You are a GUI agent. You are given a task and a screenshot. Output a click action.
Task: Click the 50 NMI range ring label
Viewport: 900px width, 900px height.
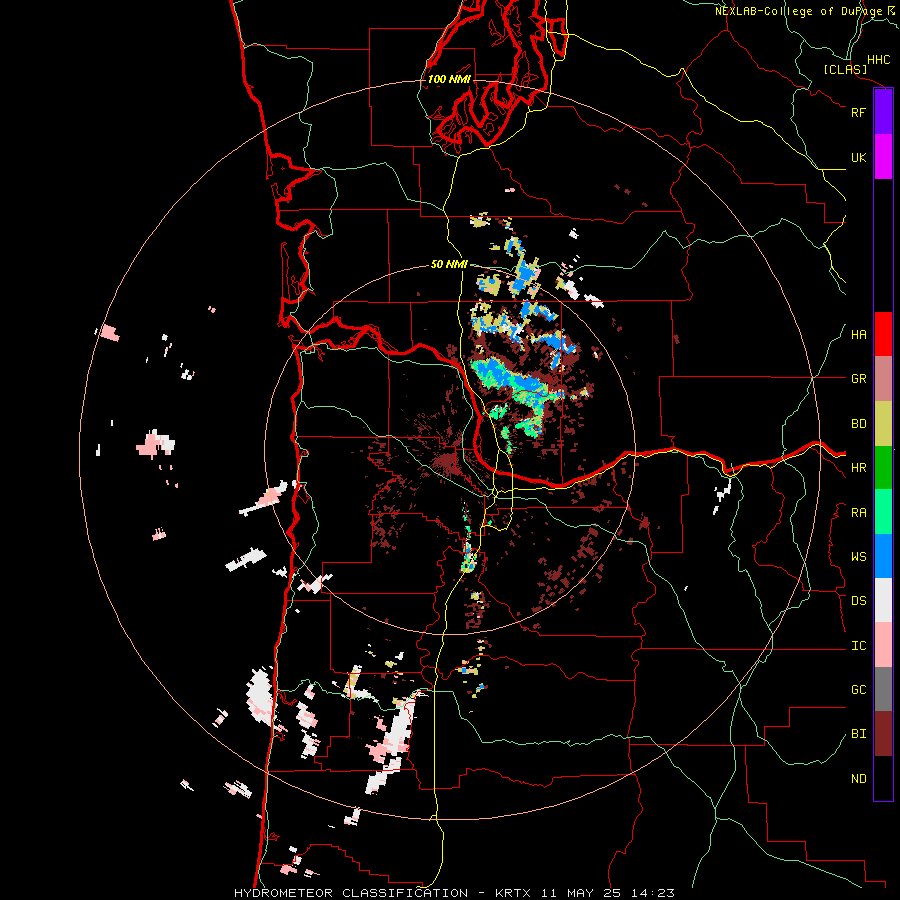point(449,264)
